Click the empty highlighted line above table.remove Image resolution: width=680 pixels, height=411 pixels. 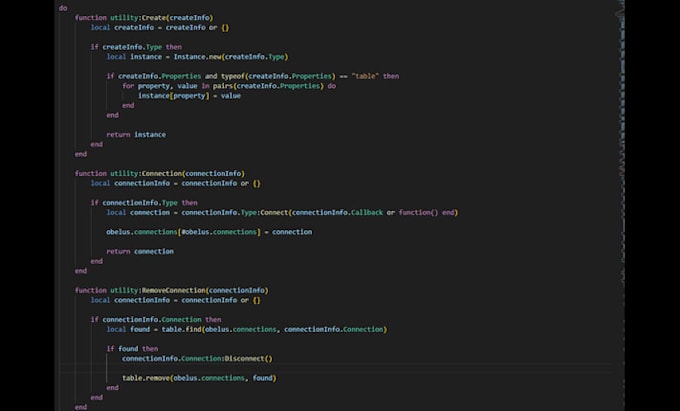(x=336, y=369)
